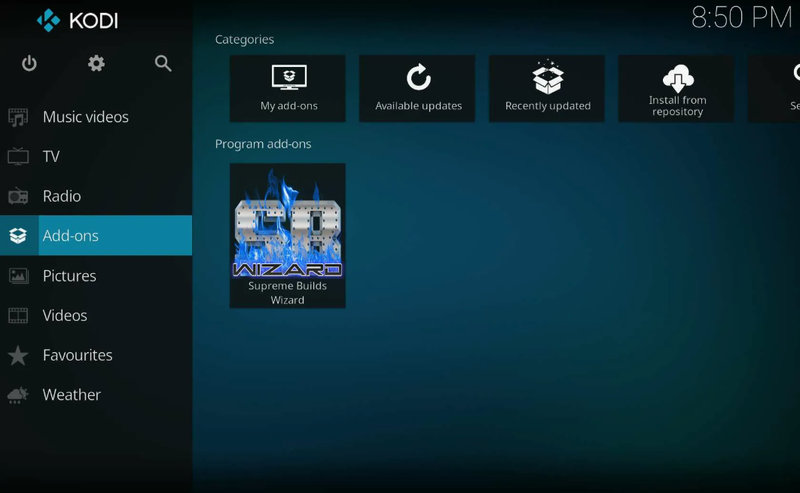
Task: Open Weather menu item
Action: point(96,395)
